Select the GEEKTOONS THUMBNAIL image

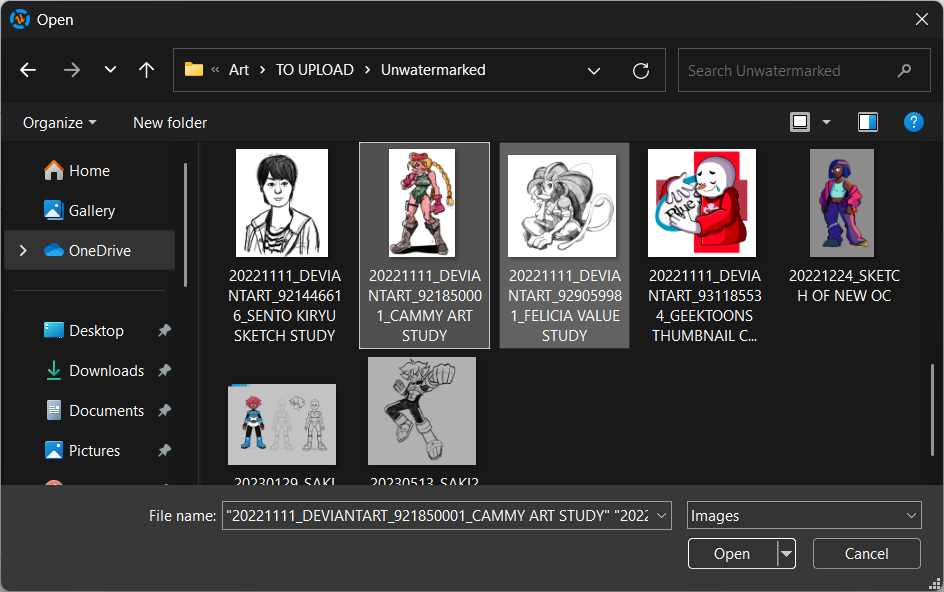pyautogui.click(x=702, y=203)
